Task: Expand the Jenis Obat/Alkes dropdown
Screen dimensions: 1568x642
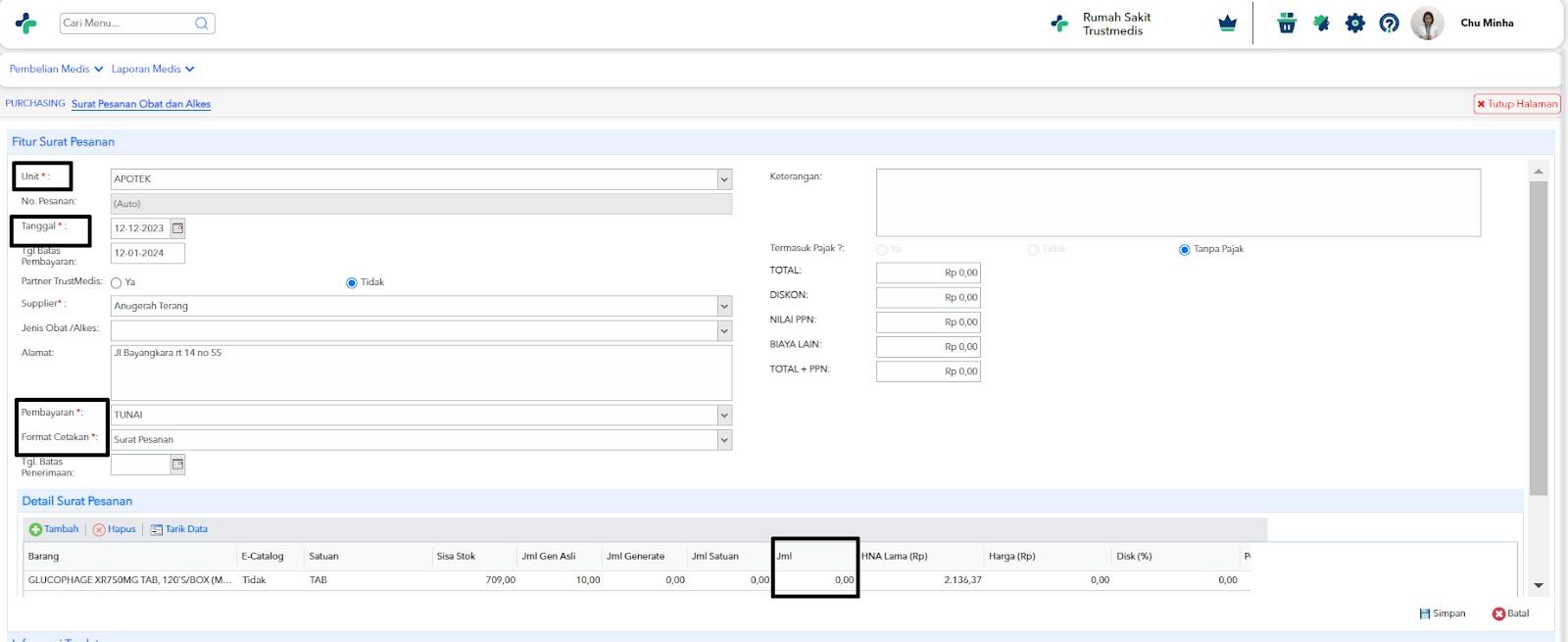Action: click(724, 331)
